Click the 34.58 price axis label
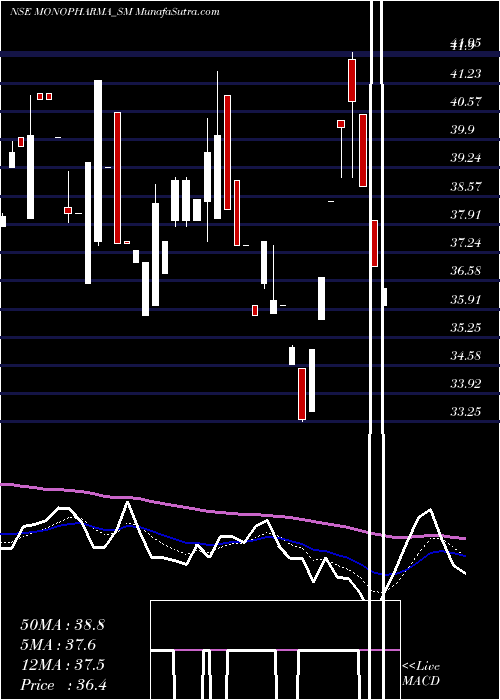This screenshot has height=700, width=500. click(x=466, y=356)
